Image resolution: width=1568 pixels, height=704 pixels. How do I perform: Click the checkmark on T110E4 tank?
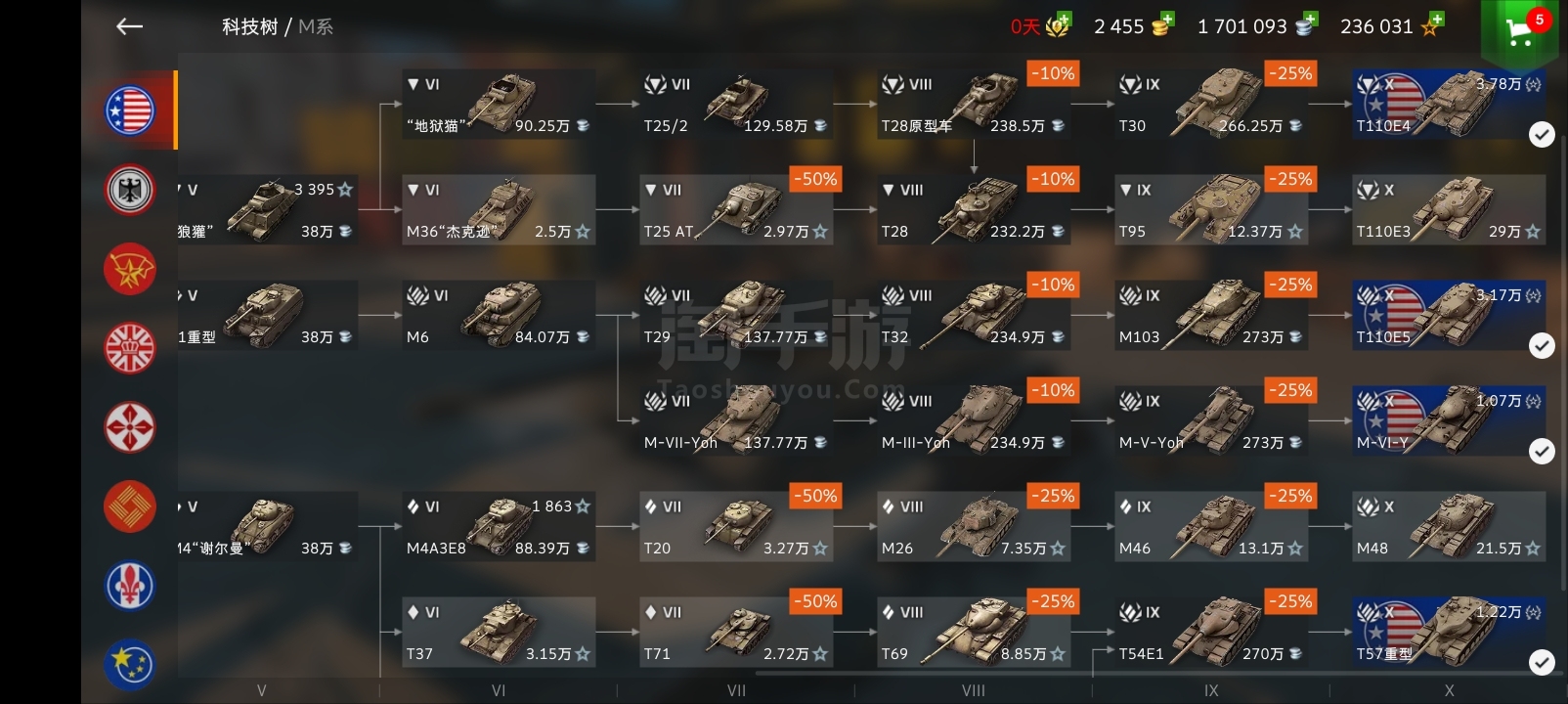tap(1542, 135)
